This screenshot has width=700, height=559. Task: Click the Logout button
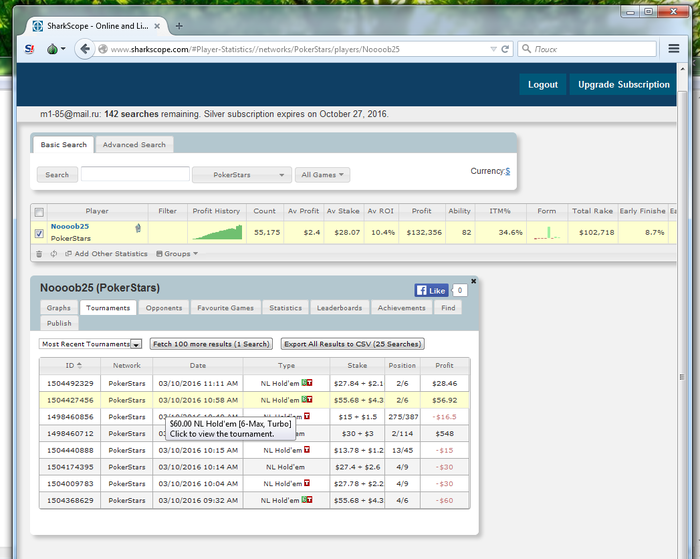pyautogui.click(x=543, y=84)
